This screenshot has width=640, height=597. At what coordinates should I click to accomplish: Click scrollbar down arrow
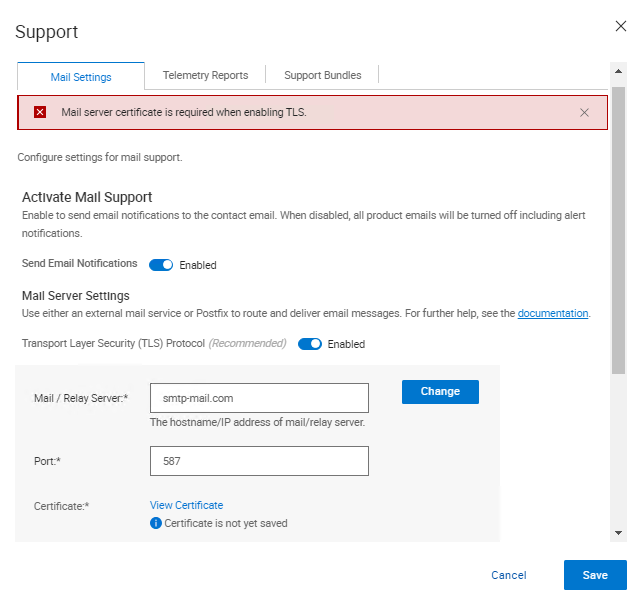point(618,533)
